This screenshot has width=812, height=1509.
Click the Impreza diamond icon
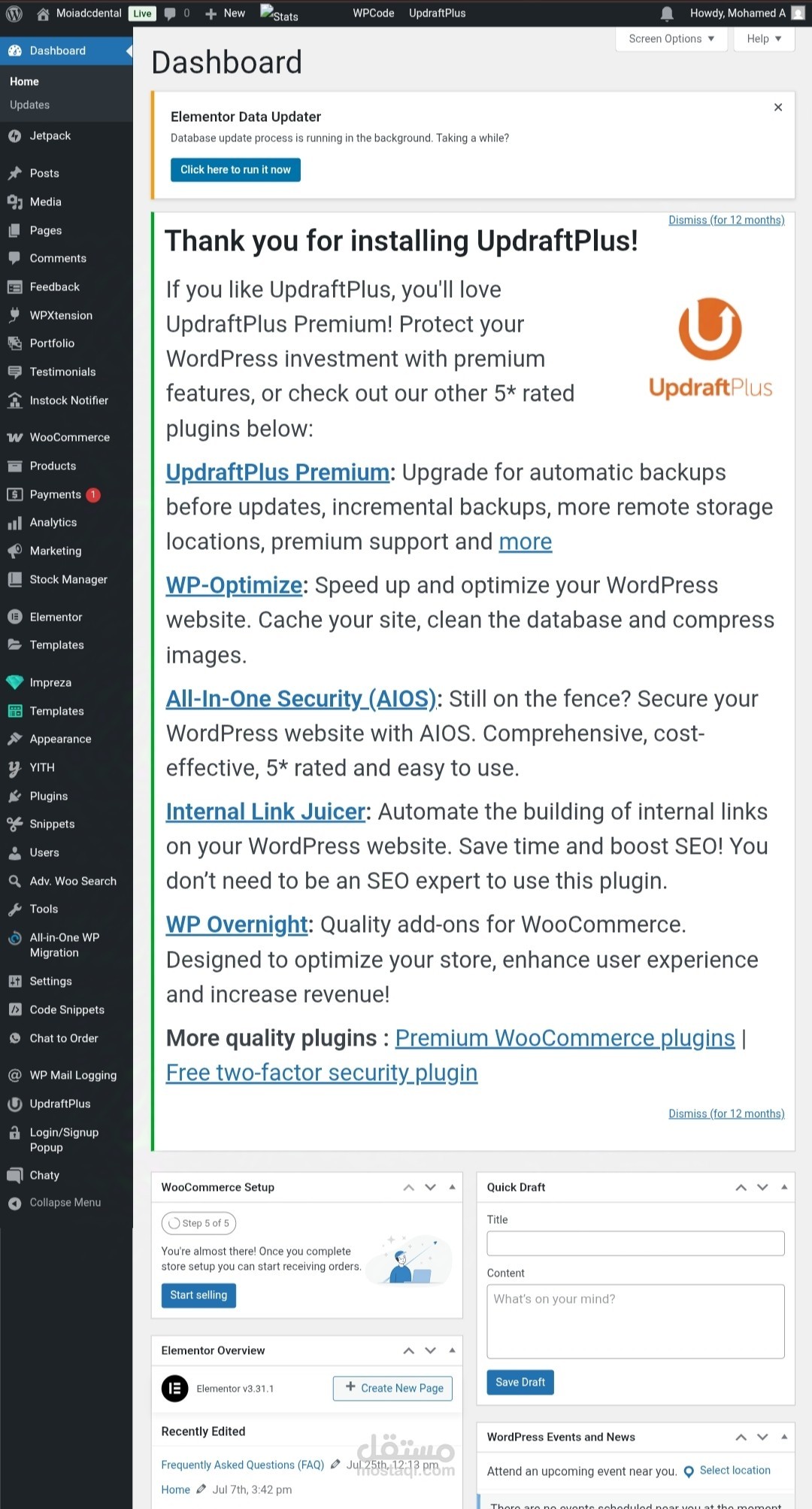coord(14,682)
